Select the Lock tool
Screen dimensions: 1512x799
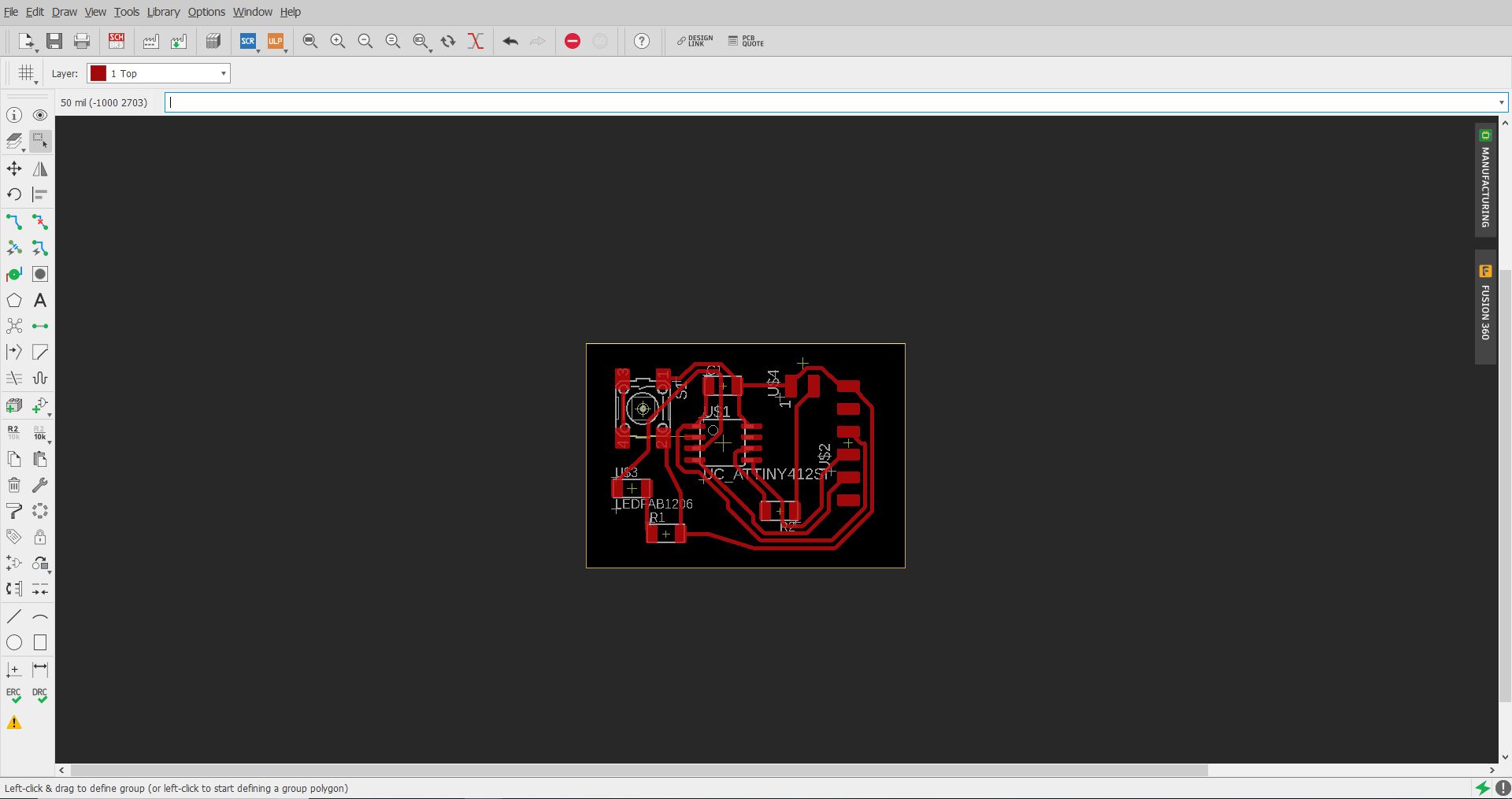point(40,537)
